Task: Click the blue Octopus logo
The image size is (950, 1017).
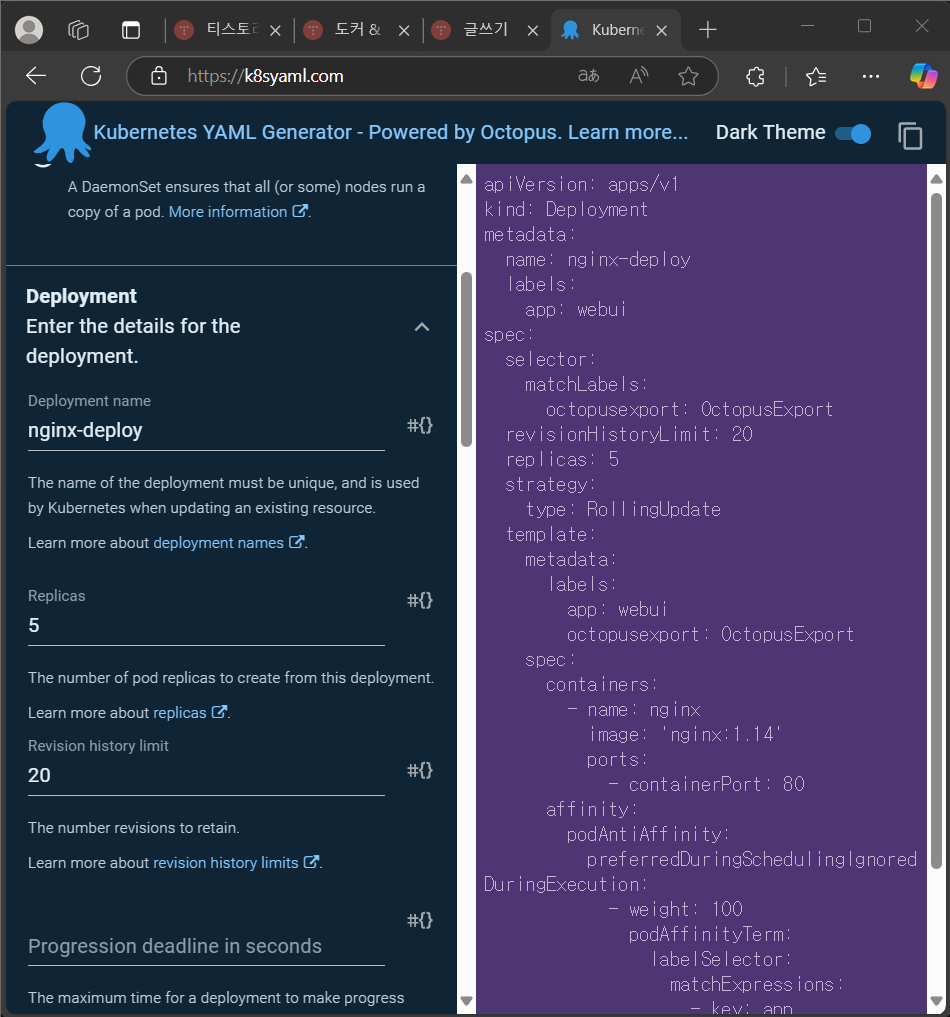Action: (62, 132)
